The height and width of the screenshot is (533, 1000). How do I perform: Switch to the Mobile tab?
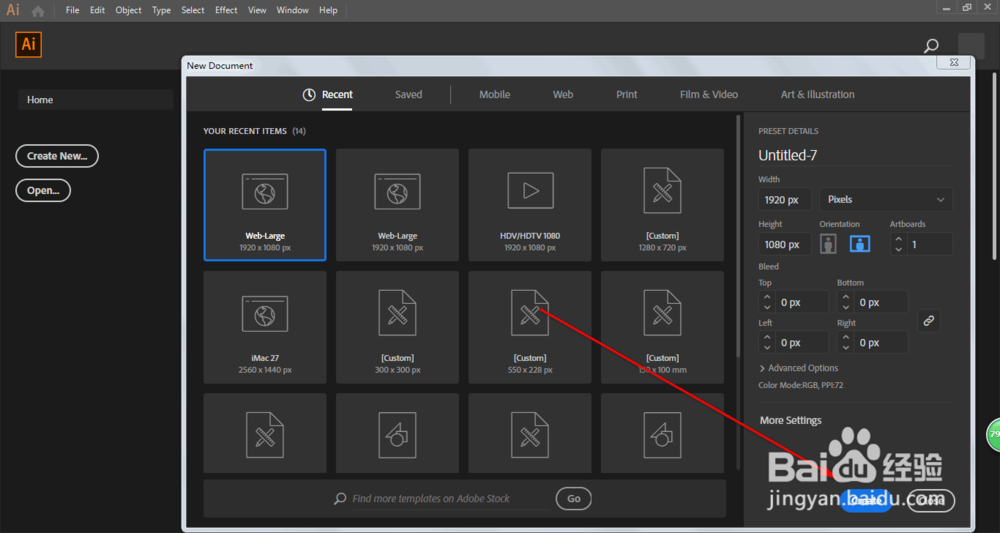click(494, 94)
